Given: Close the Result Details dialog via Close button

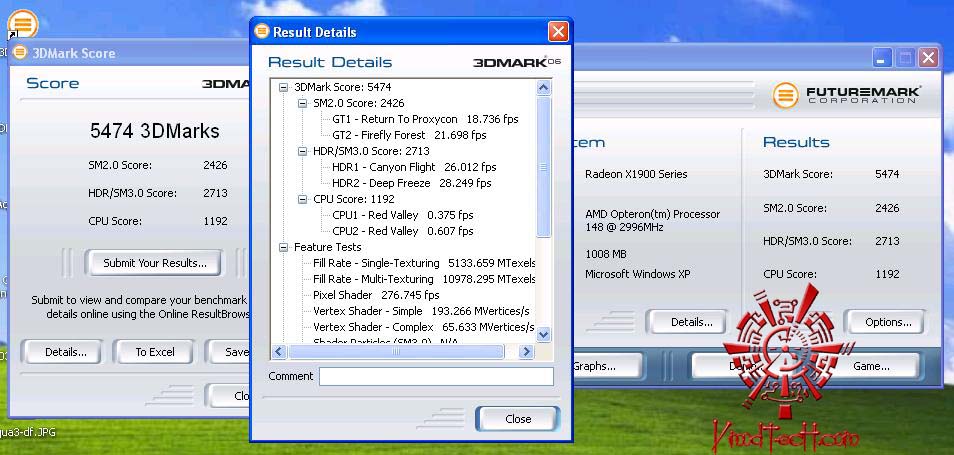Looking at the screenshot, I should pos(518,419).
